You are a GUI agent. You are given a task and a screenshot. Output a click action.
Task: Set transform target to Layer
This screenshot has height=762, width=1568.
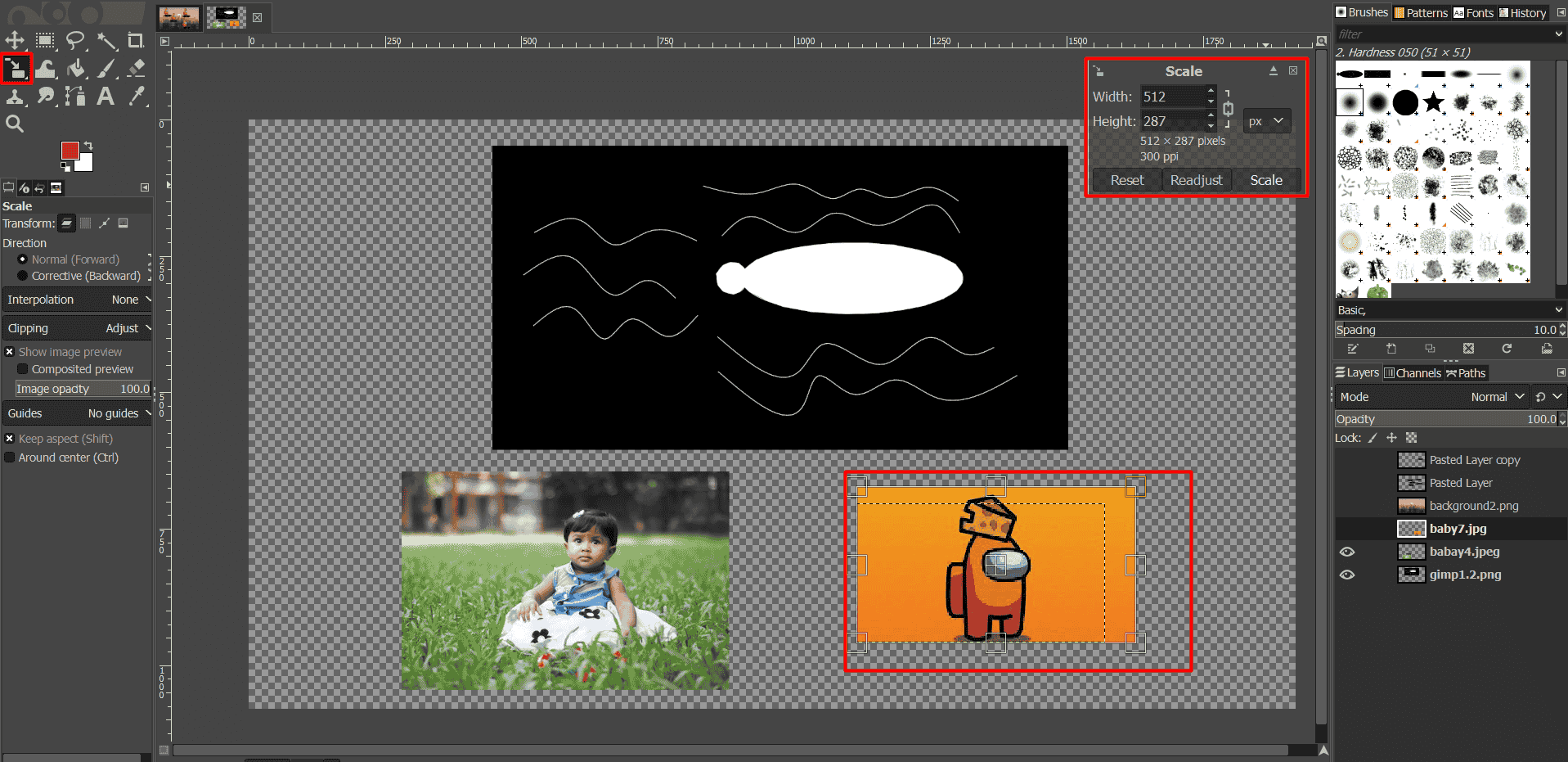(x=67, y=223)
